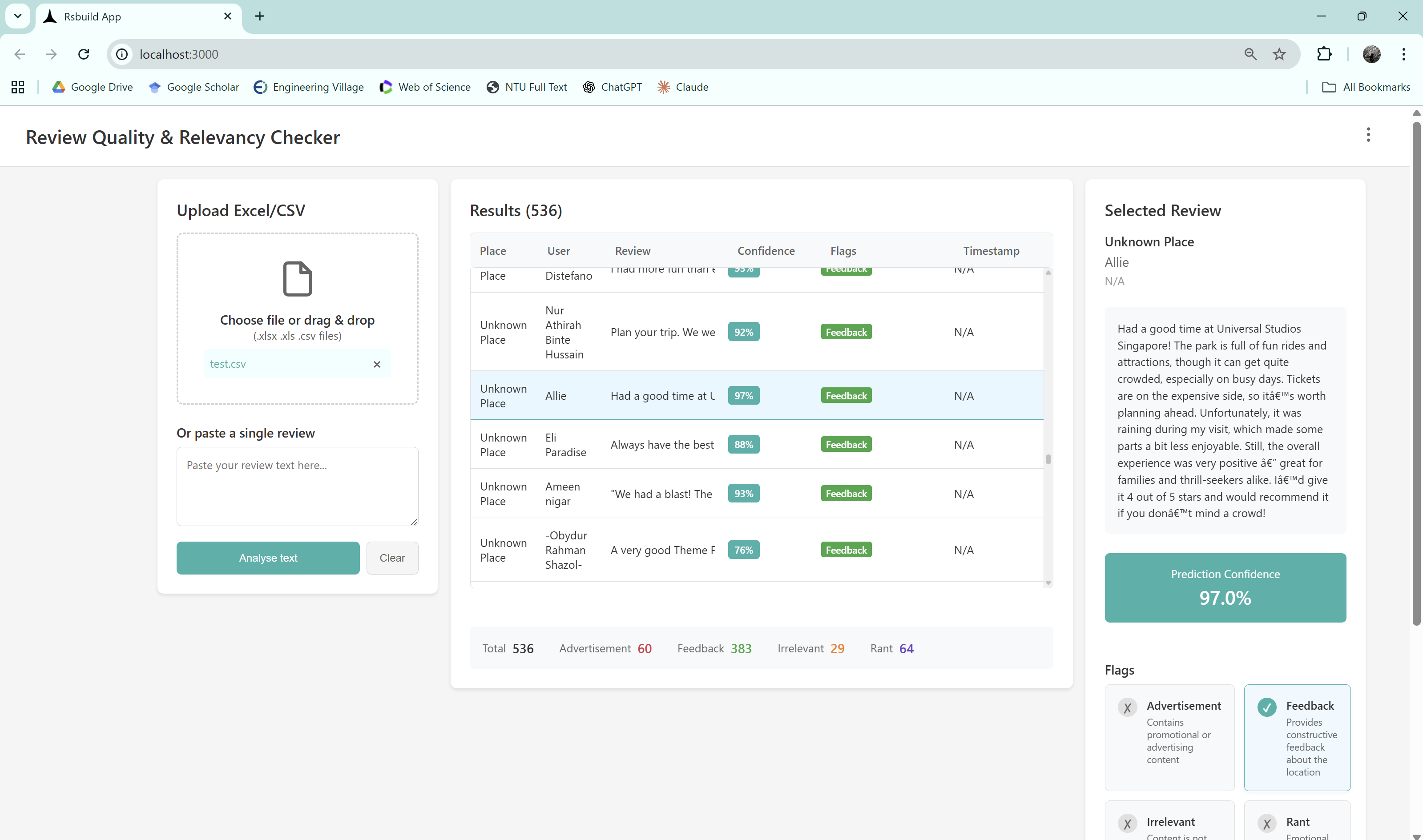The image size is (1423, 840).
Task: Click the results table vertical scrollbar thumb
Action: click(1048, 459)
